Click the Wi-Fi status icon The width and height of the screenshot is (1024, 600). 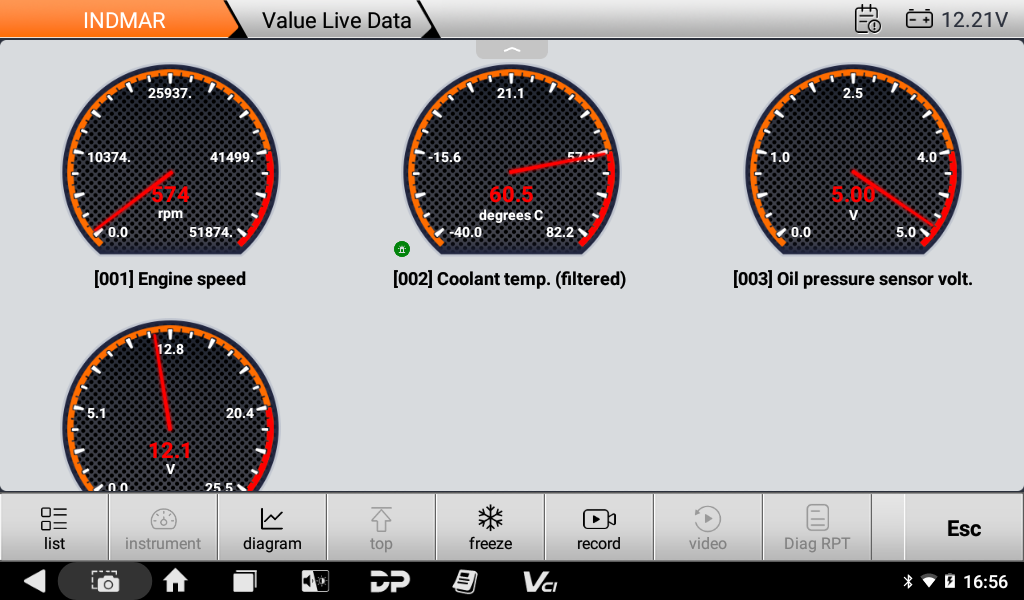pos(928,581)
